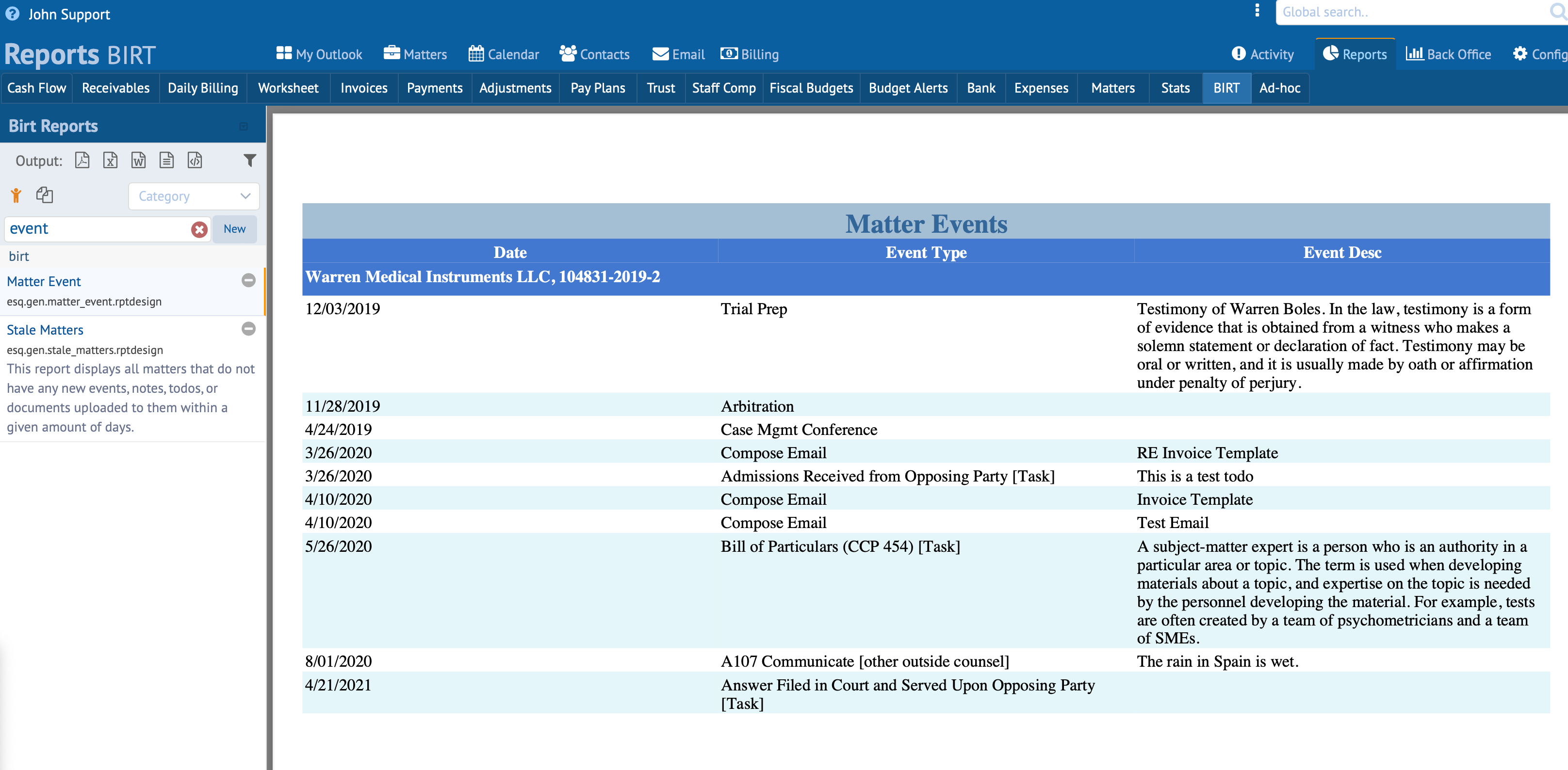The height and width of the screenshot is (770, 1568).
Task: Click the Arbitration event type cell
Action: point(757,406)
